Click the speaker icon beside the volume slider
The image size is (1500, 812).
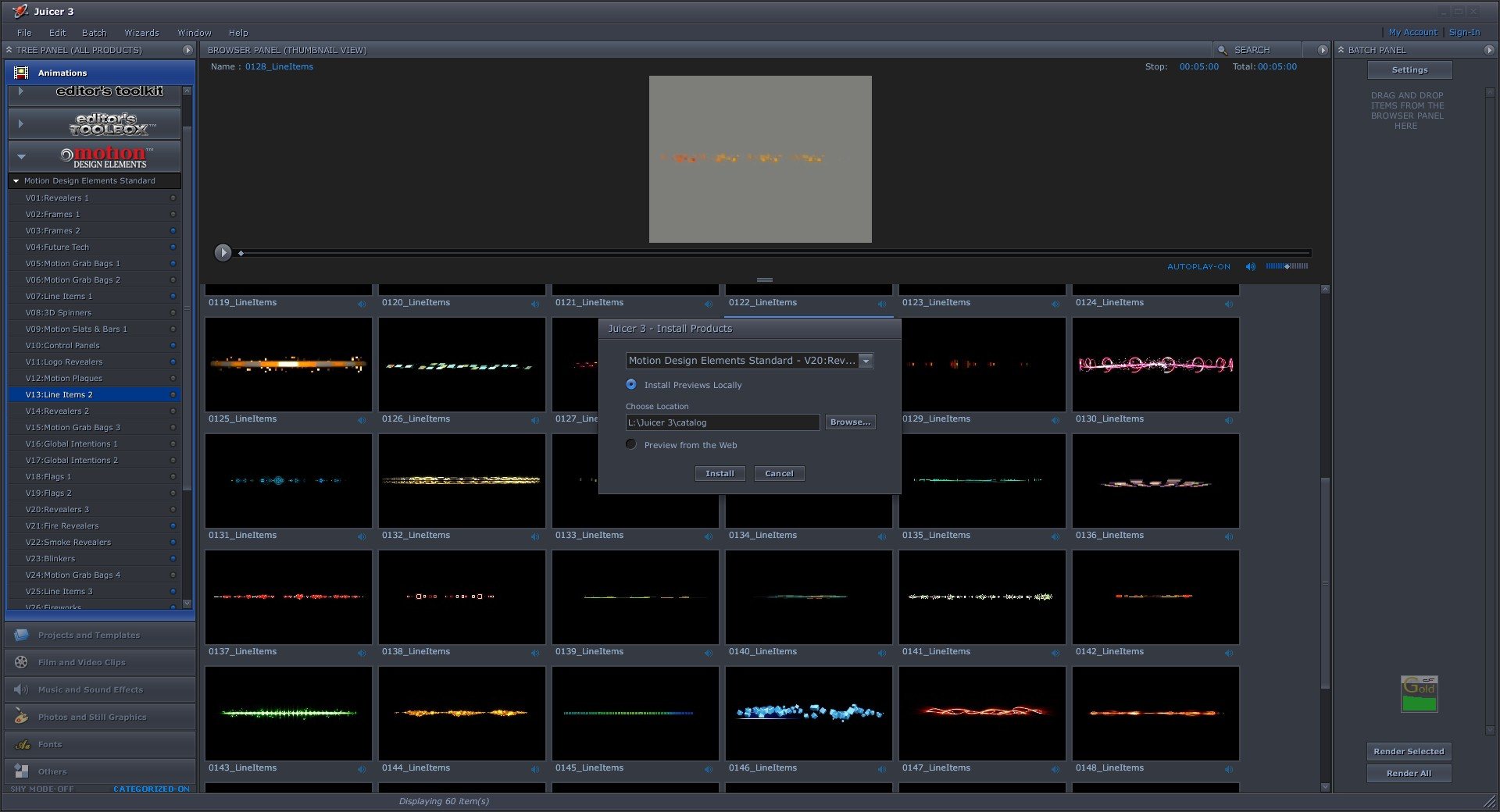(x=1250, y=267)
